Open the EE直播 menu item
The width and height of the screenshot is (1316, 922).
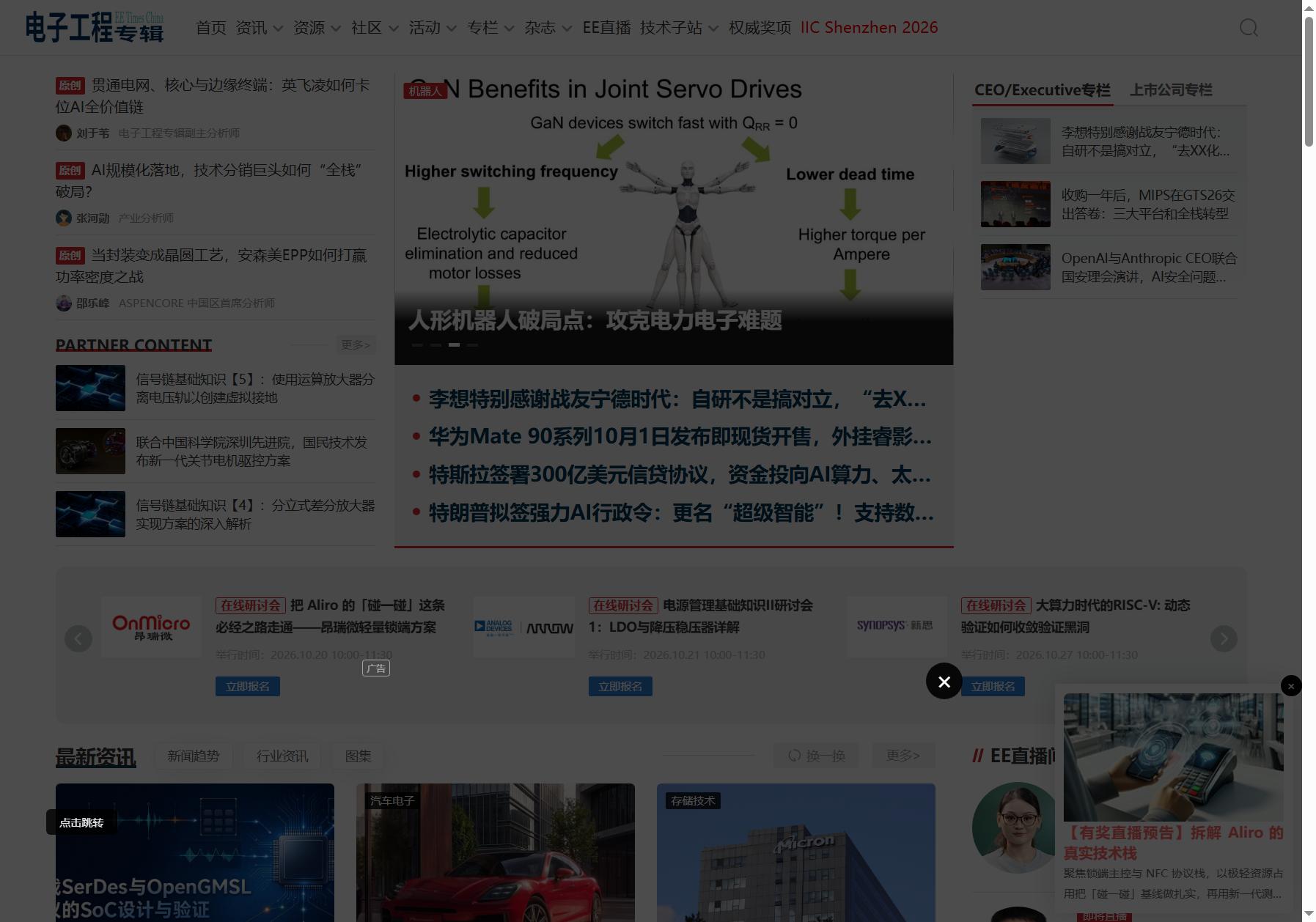[607, 28]
